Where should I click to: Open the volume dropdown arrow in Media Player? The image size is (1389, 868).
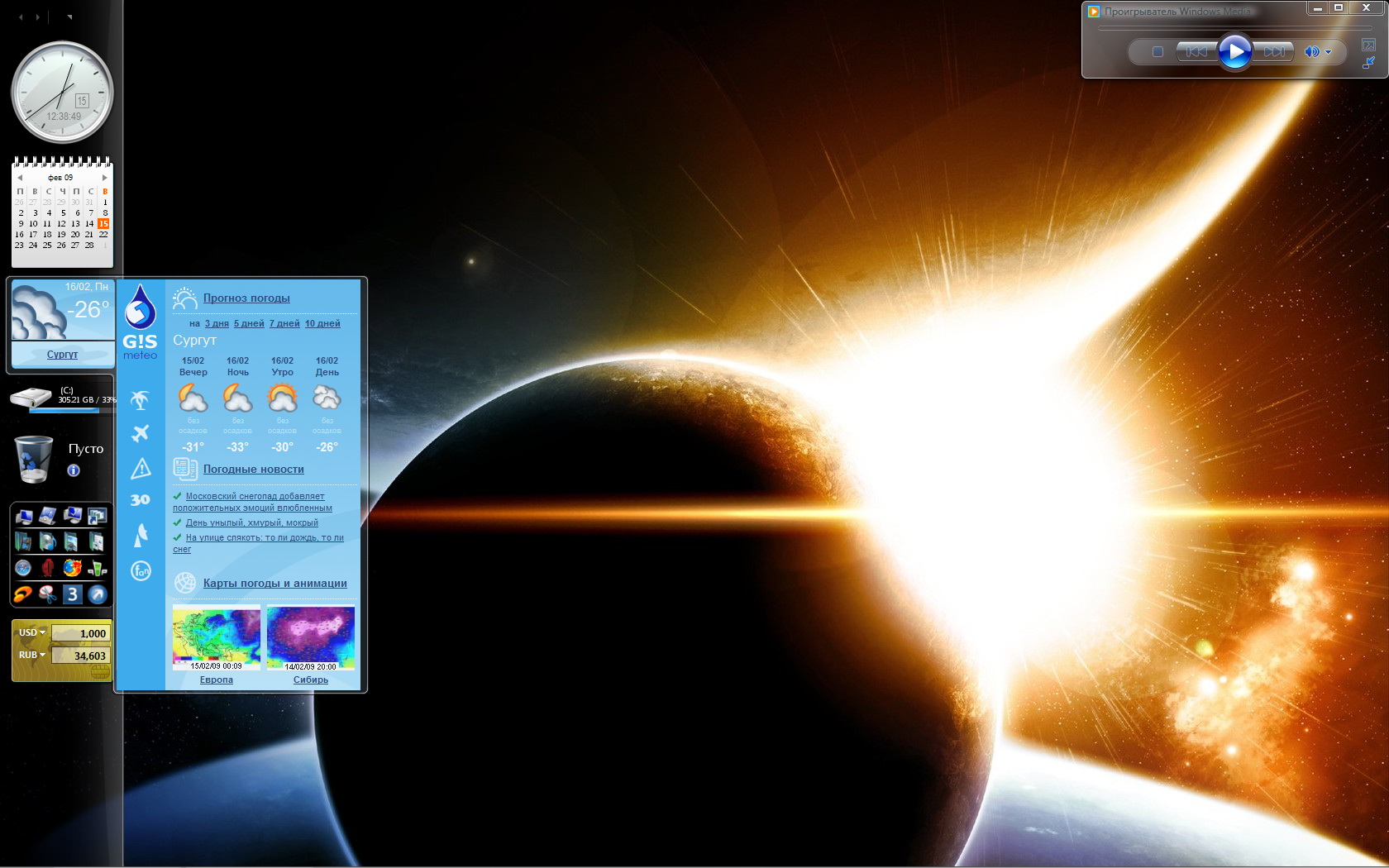point(1329,51)
